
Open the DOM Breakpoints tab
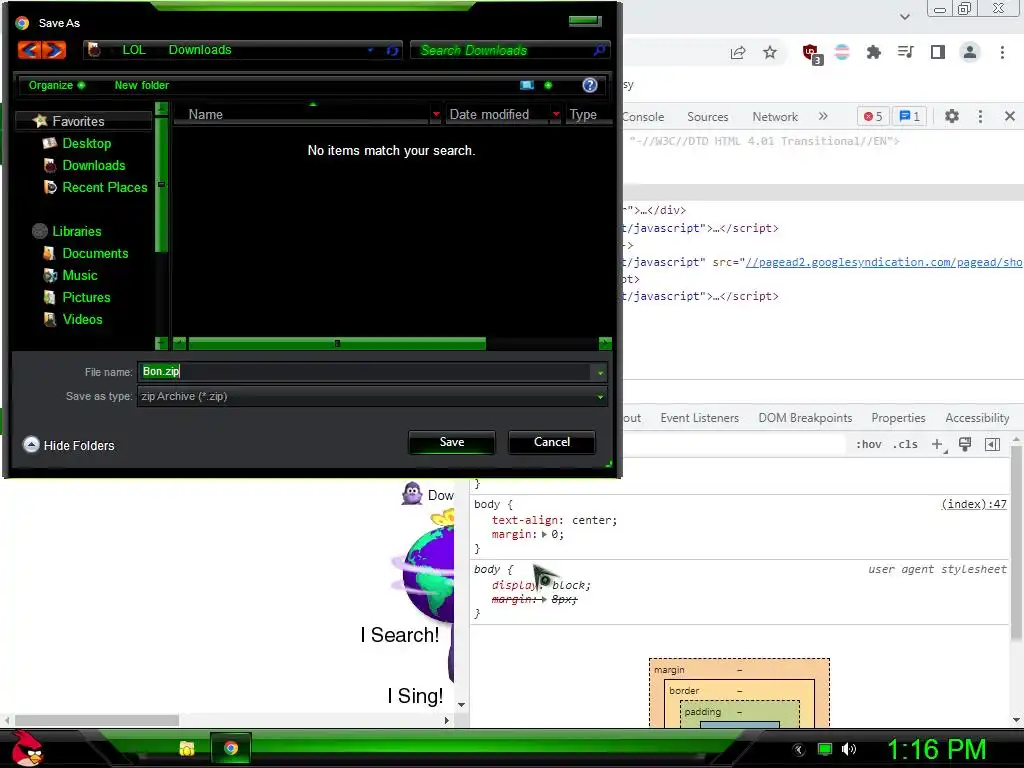[x=805, y=418]
